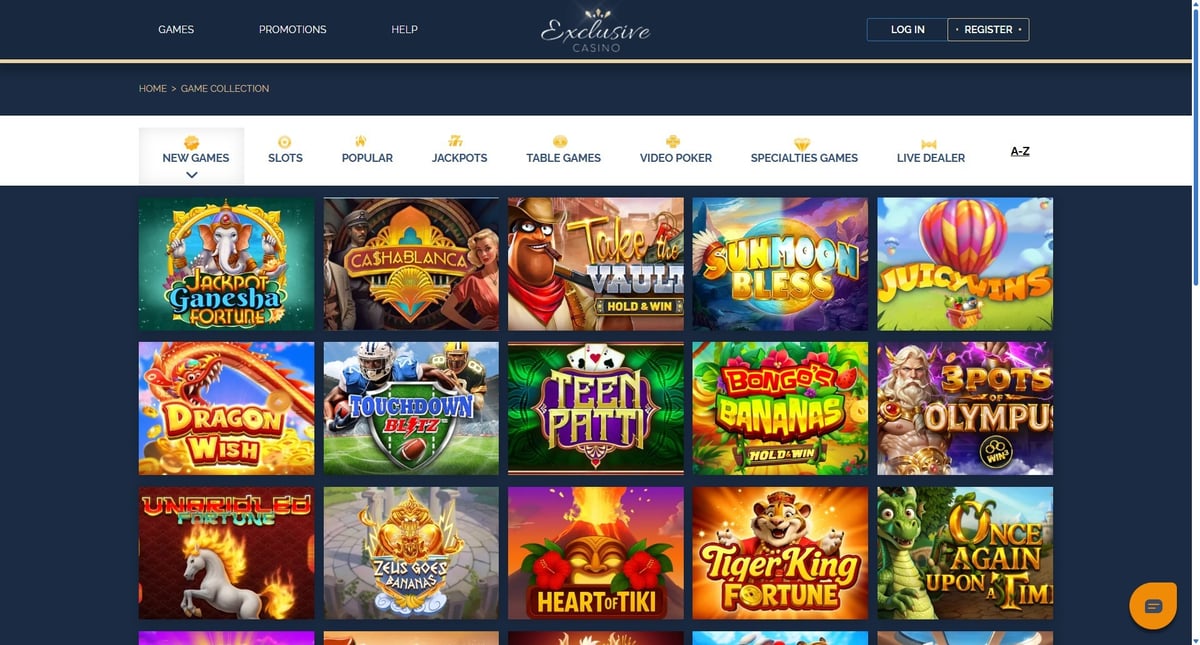
Task: Open the Games menu
Action: (176, 30)
